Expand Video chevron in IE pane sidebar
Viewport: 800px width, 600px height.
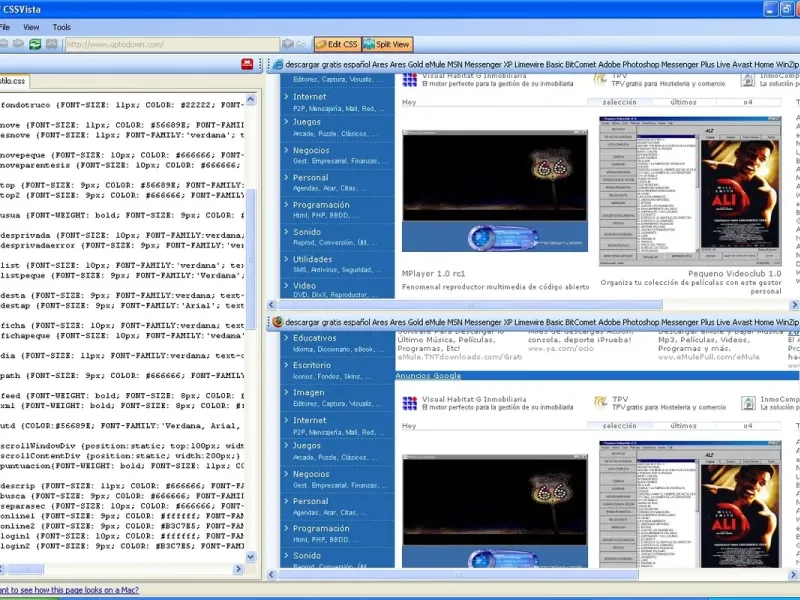click(x=286, y=285)
